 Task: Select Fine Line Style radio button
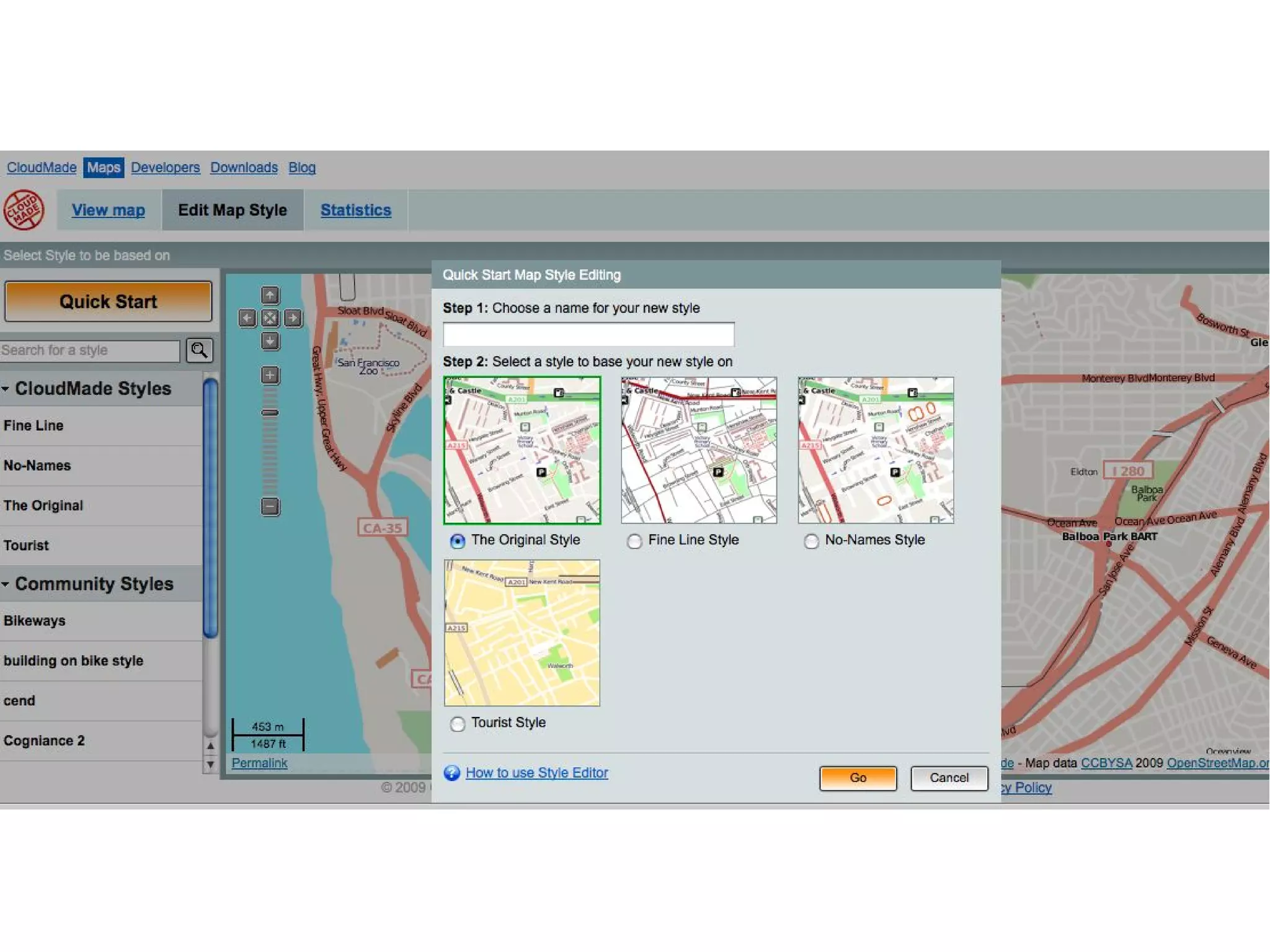(x=634, y=541)
